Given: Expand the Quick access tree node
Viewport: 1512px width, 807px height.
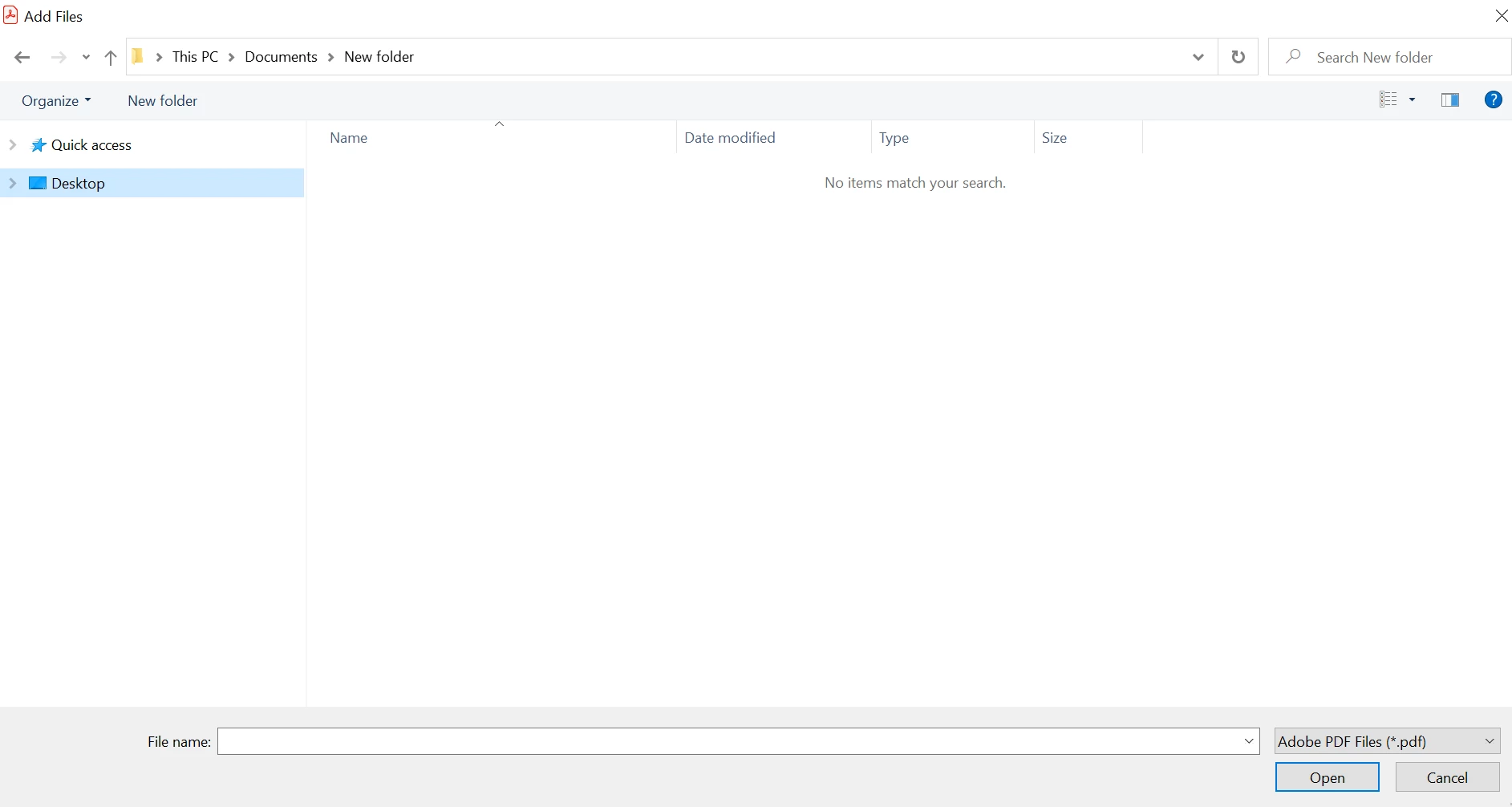Looking at the screenshot, I should pyautogui.click(x=13, y=144).
